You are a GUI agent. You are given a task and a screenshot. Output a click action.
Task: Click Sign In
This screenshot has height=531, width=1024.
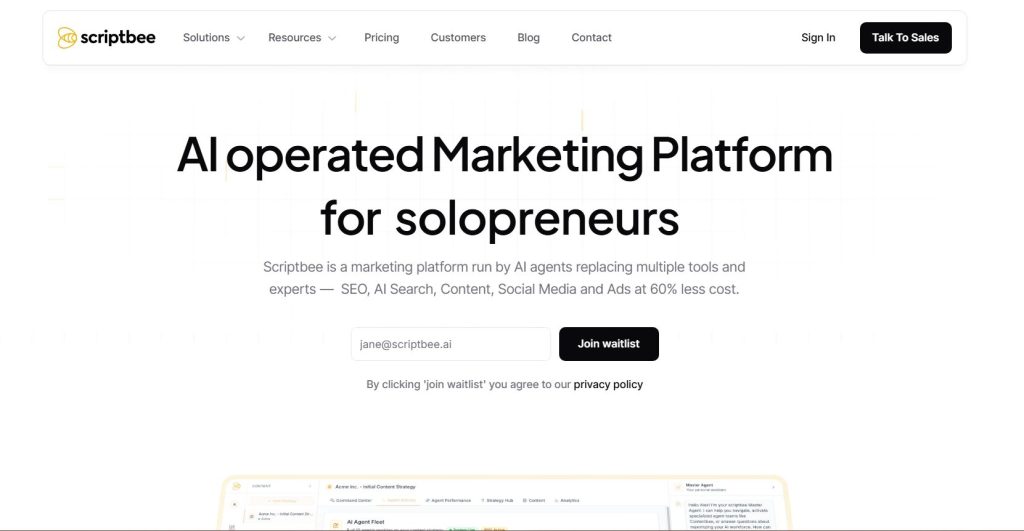(818, 38)
